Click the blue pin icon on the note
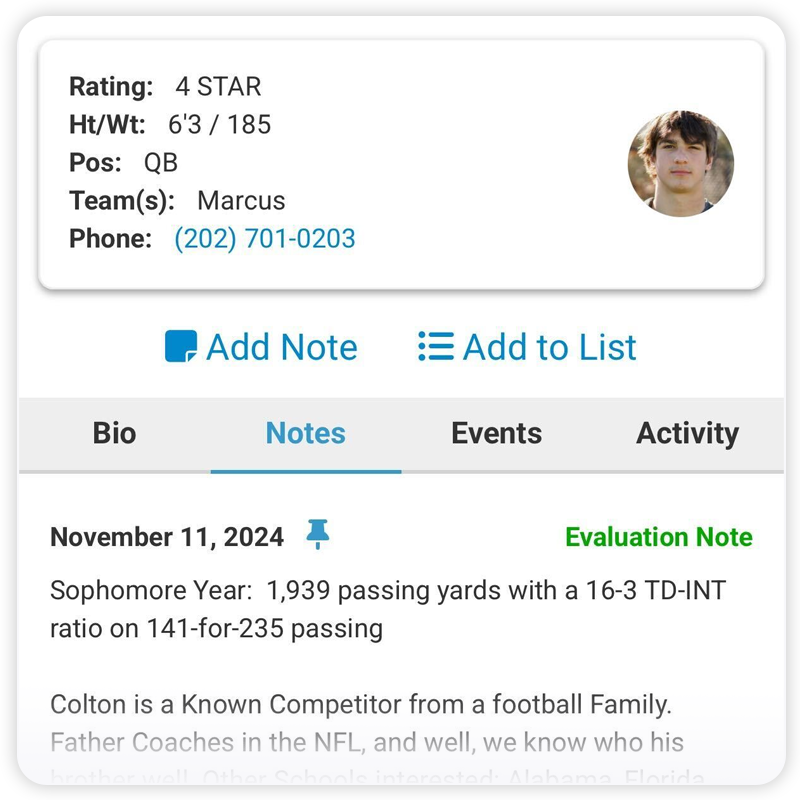The width and height of the screenshot is (800, 800). 318,535
